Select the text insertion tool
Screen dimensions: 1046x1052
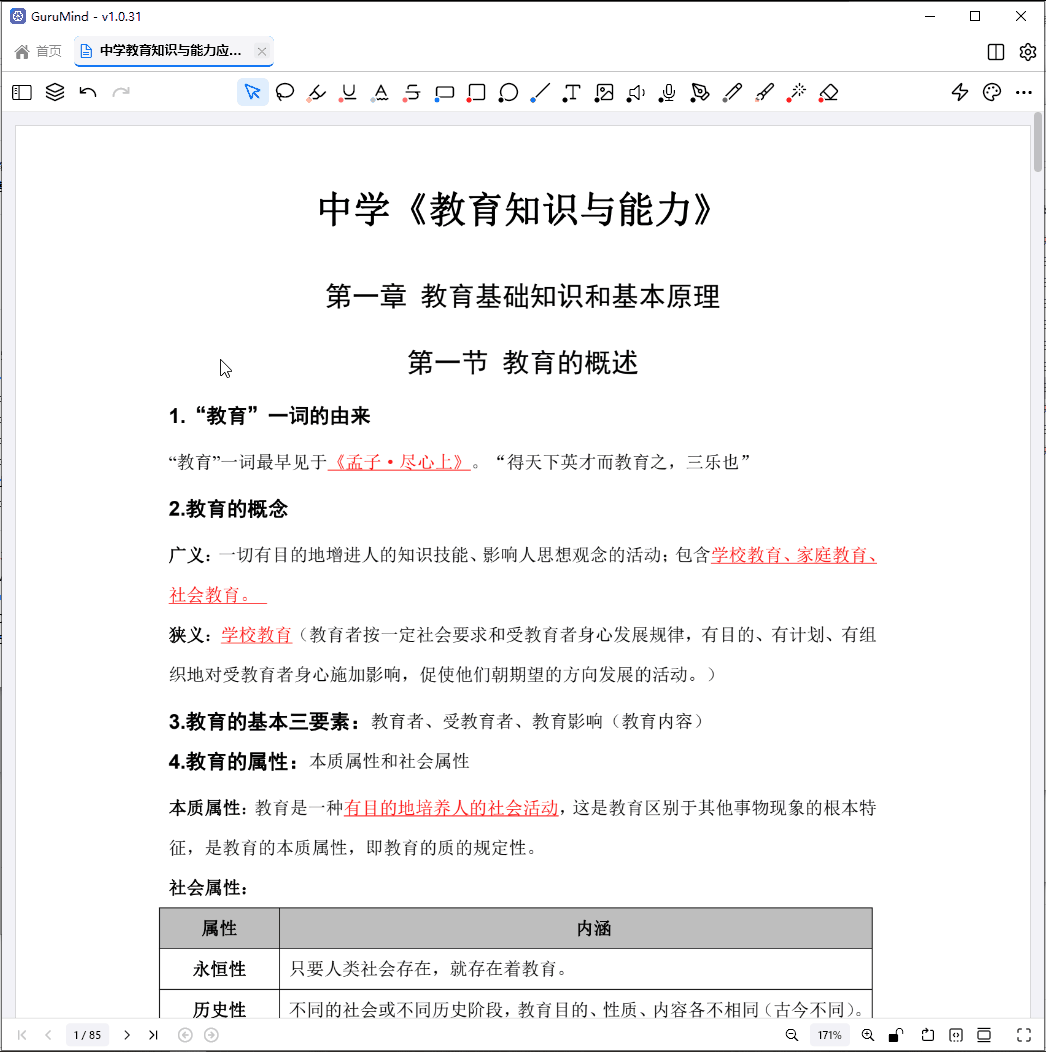572,93
